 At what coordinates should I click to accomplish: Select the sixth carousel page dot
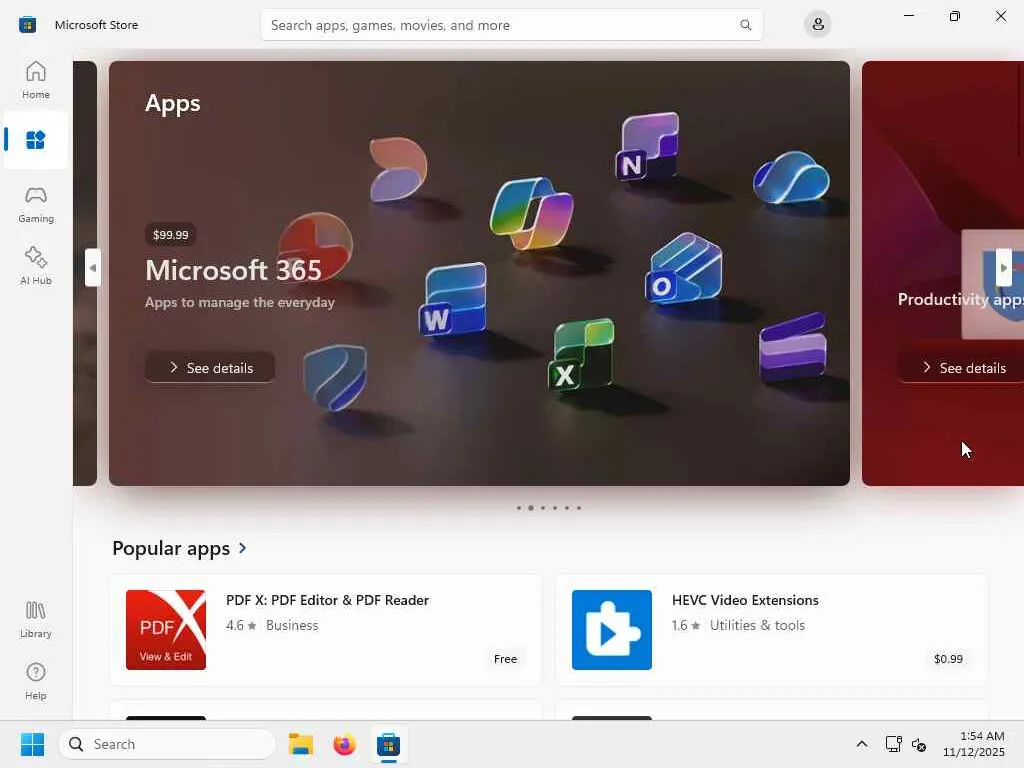click(x=579, y=507)
